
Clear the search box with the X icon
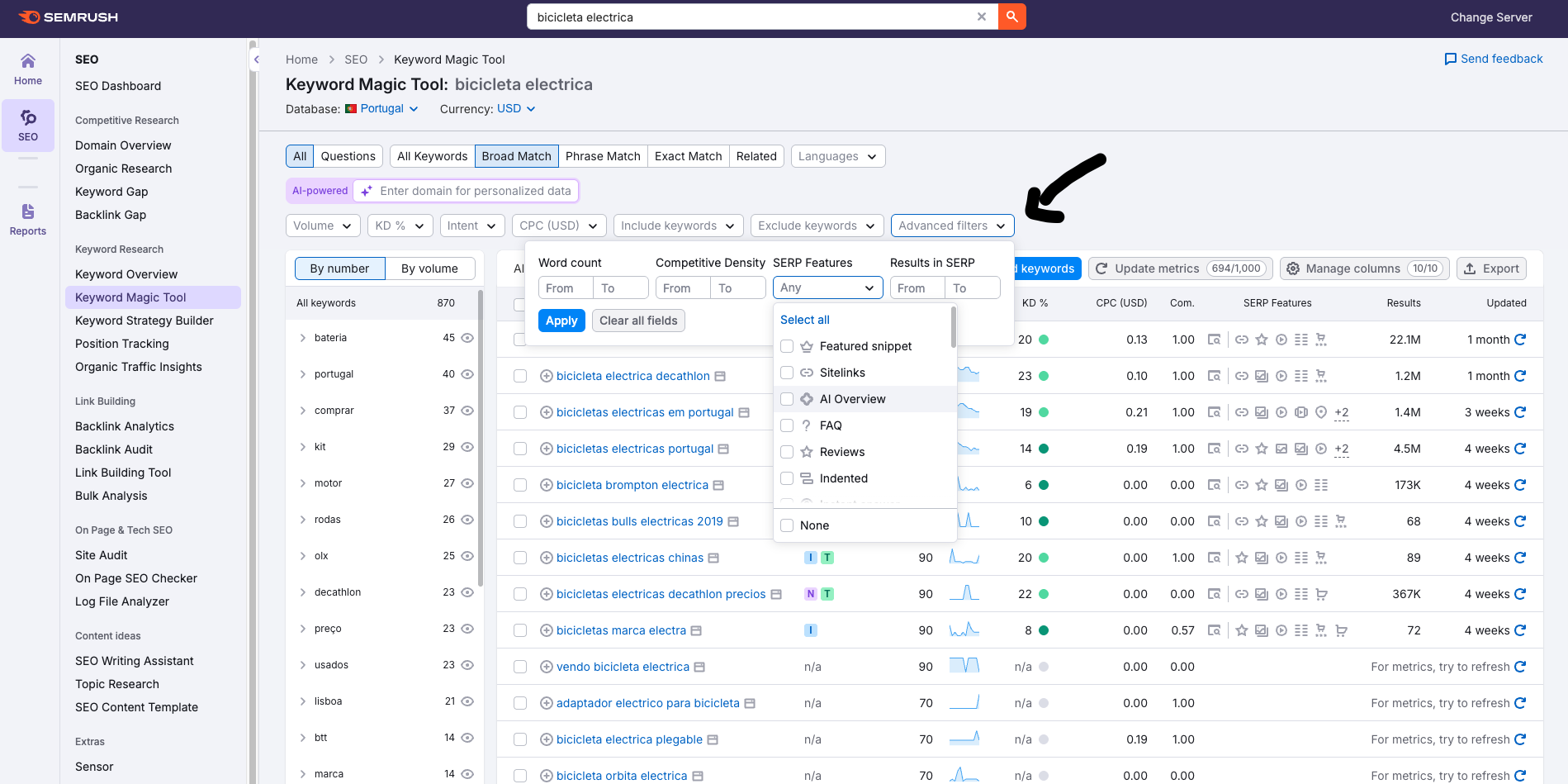(981, 17)
